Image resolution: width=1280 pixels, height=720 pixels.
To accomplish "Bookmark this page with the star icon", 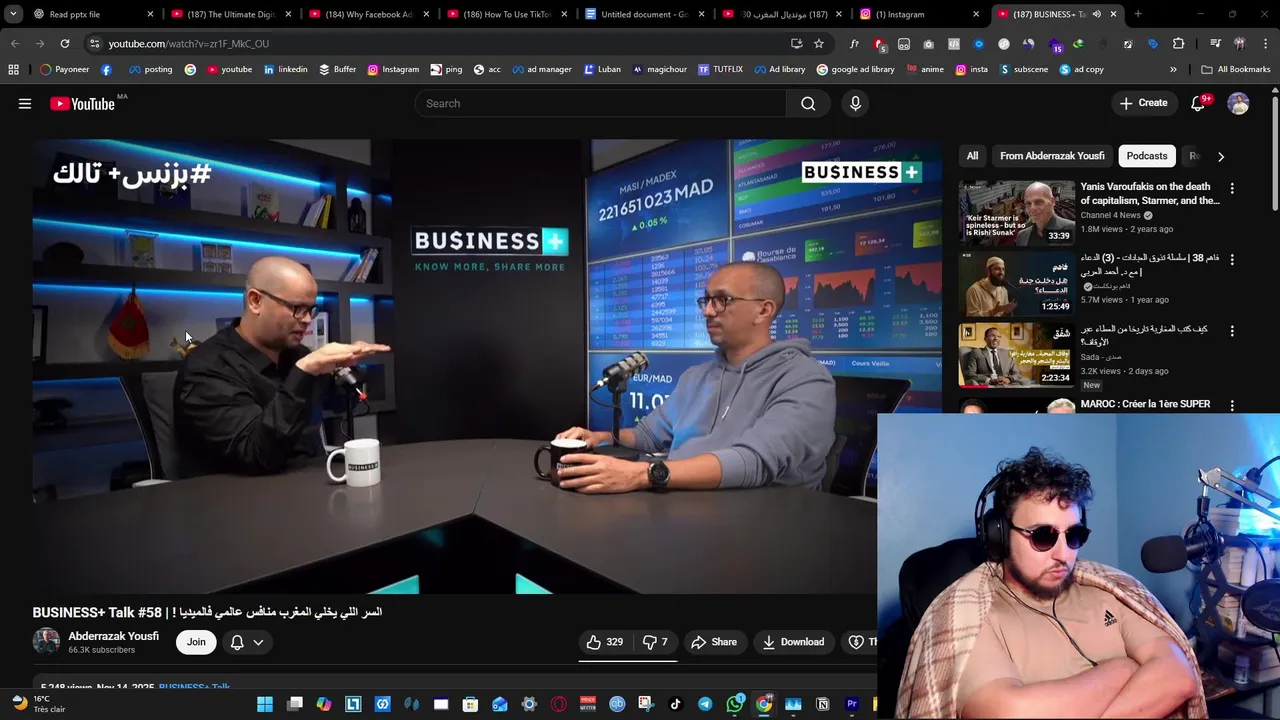I will click(819, 44).
